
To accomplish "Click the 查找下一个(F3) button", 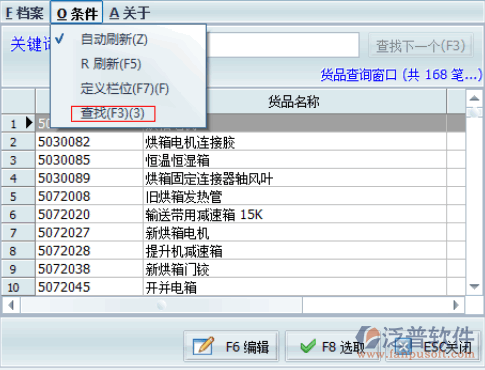I will coord(421,46).
